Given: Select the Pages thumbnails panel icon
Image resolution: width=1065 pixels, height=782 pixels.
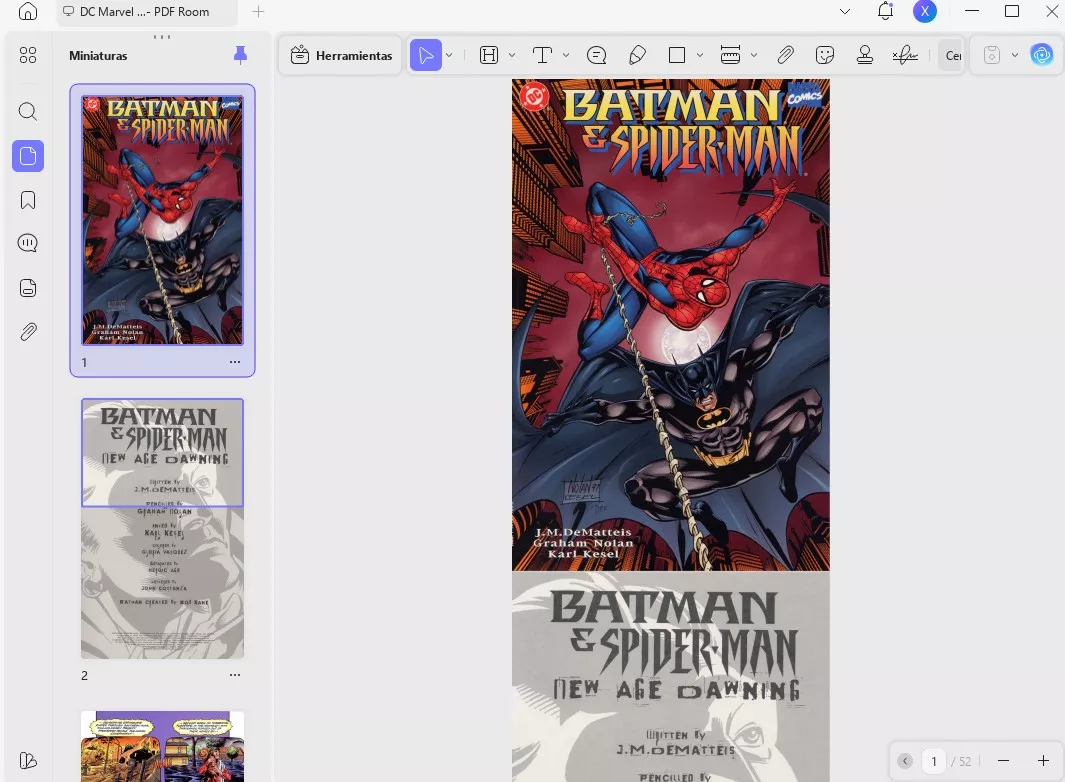Looking at the screenshot, I should tap(28, 156).
